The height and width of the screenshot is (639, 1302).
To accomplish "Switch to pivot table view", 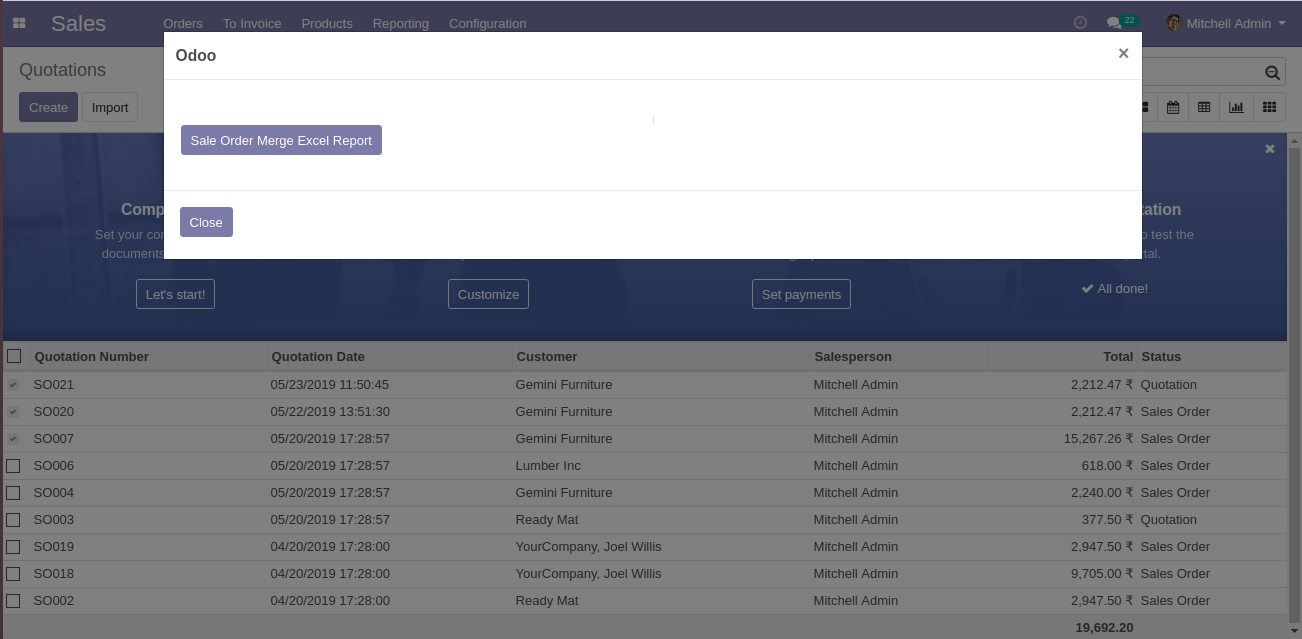I will pyautogui.click(x=1204, y=107).
